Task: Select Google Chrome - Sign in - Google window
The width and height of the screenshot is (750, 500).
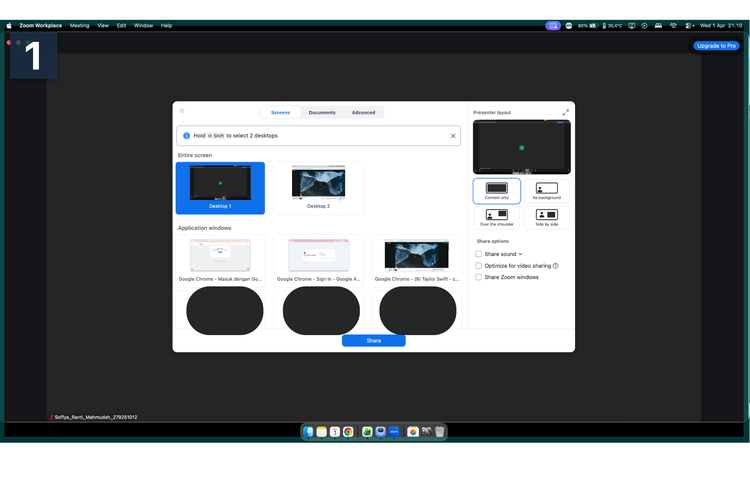Action: point(319,260)
